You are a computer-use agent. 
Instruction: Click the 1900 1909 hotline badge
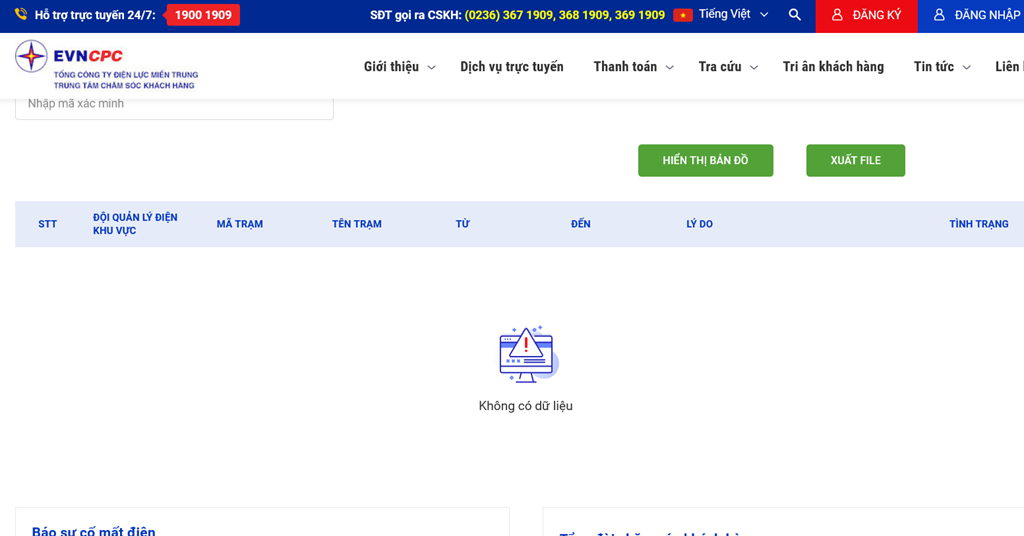click(x=203, y=15)
